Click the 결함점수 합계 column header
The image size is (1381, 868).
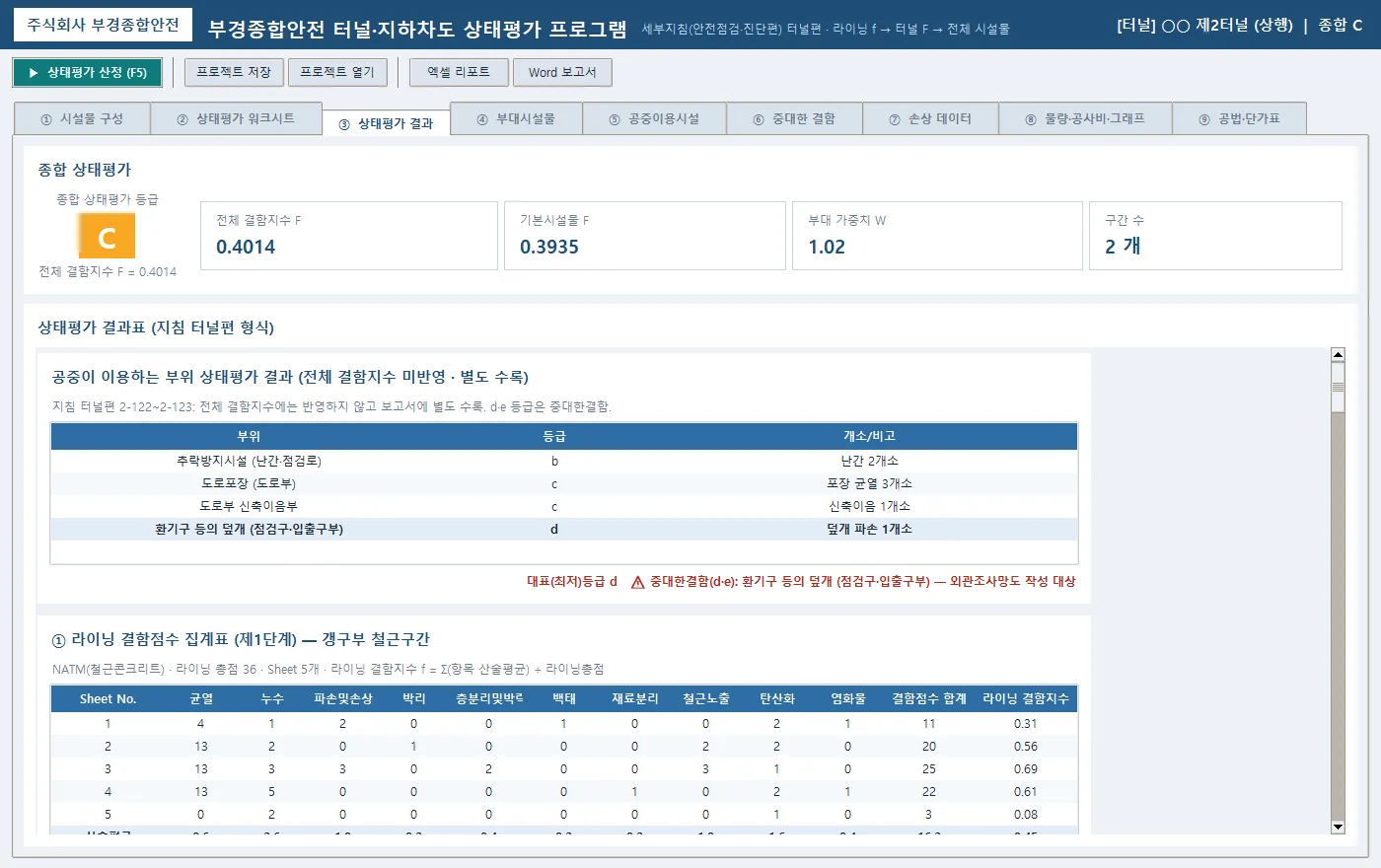928,698
